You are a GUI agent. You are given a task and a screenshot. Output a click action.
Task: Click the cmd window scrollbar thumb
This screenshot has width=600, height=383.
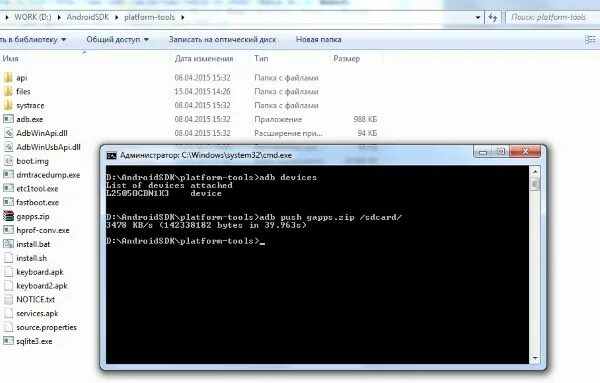pos(535,184)
